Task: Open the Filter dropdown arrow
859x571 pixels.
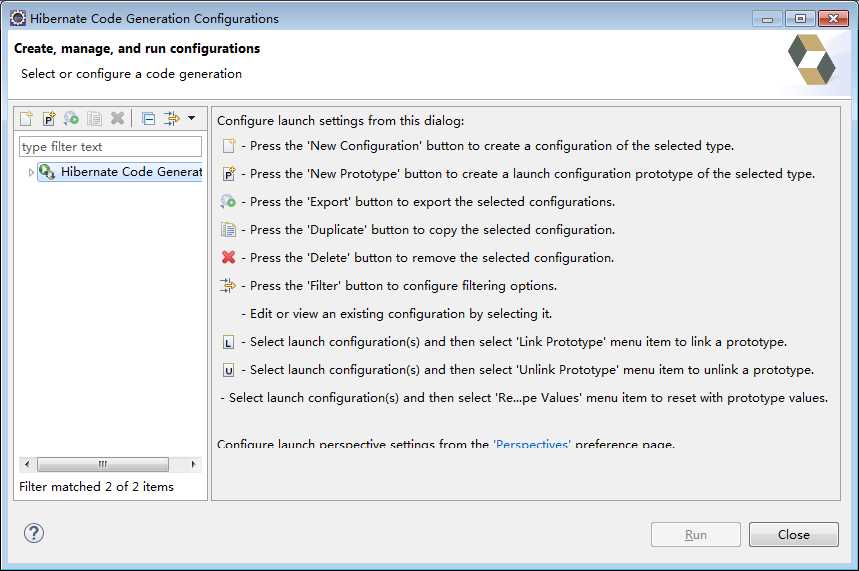Action: pos(192,118)
